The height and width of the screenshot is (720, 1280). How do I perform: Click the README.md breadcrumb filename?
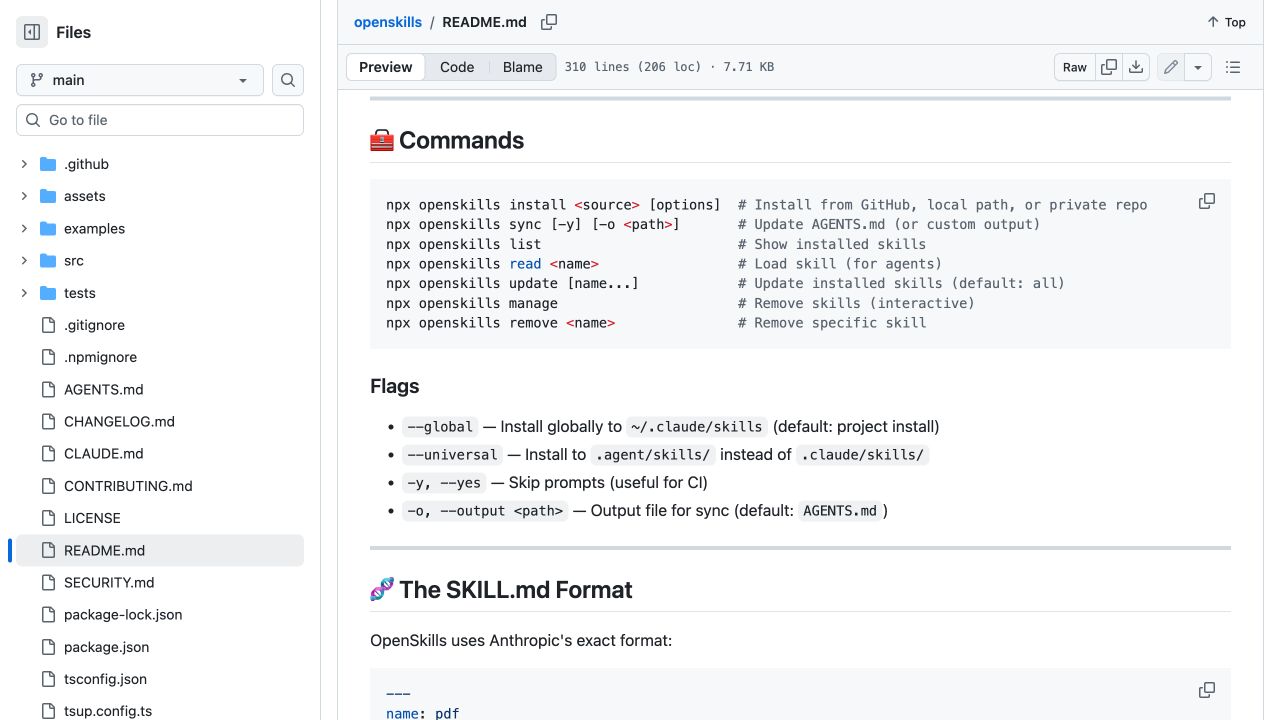[x=484, y=22]
